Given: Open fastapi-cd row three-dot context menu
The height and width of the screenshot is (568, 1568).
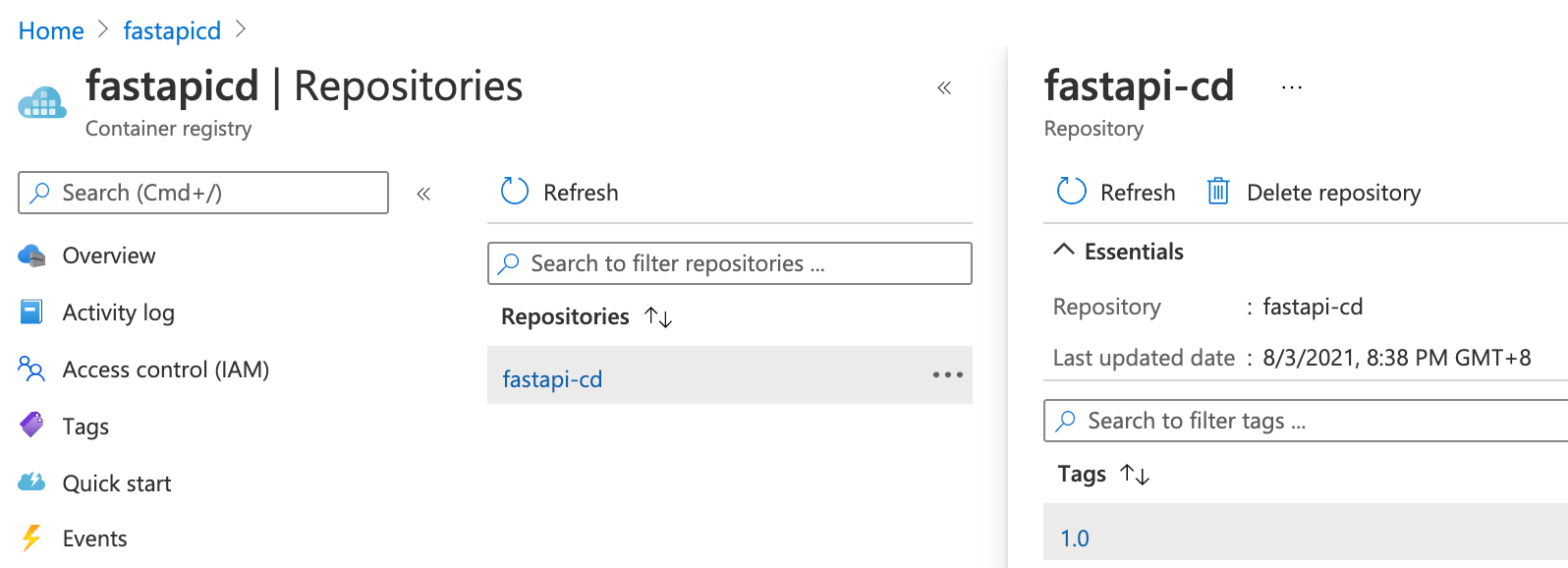Looking at the screenshot, I should [947, 375].
